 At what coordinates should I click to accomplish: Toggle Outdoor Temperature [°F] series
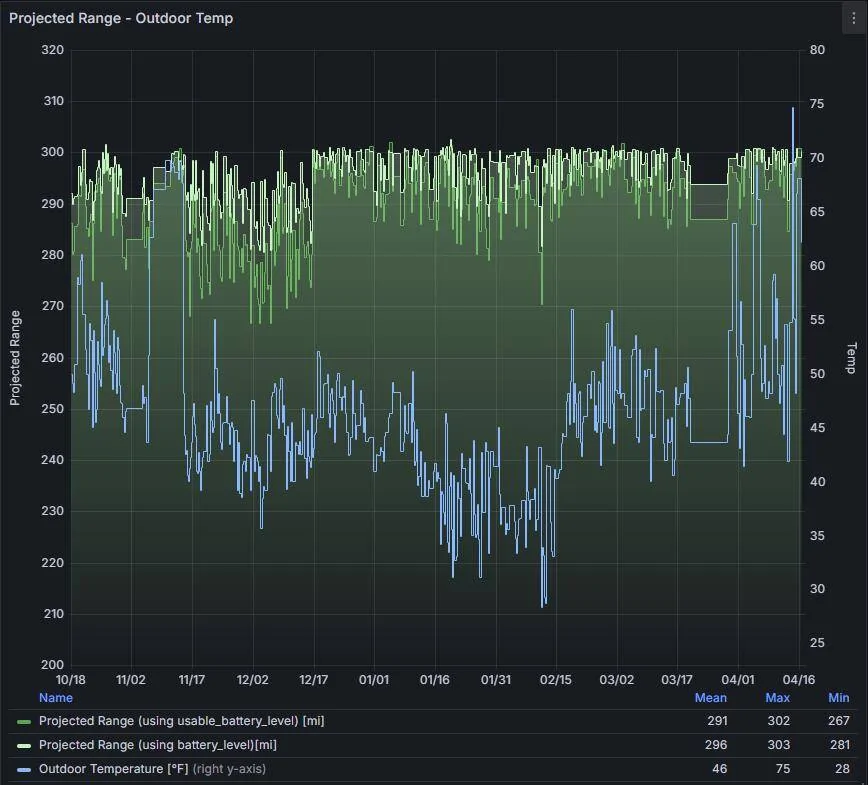[x=113, y=768]
